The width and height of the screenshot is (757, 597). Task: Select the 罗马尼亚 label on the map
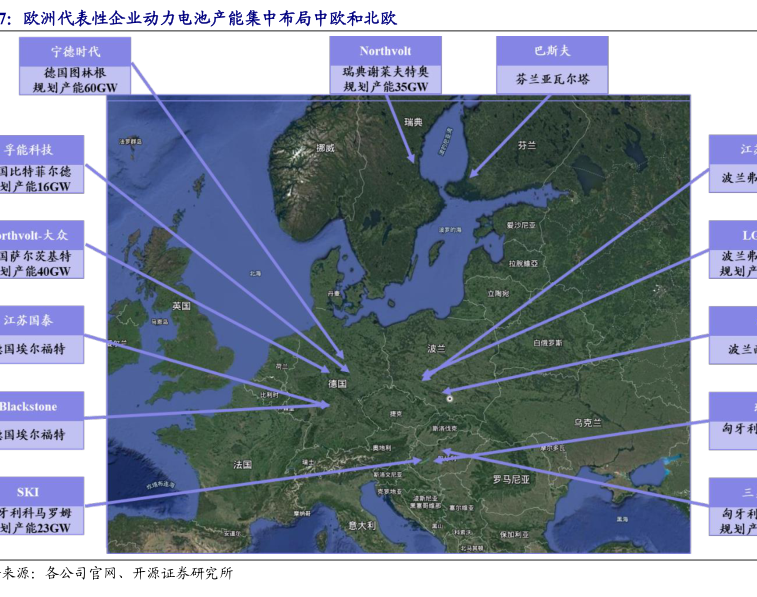tap(510, 480)
